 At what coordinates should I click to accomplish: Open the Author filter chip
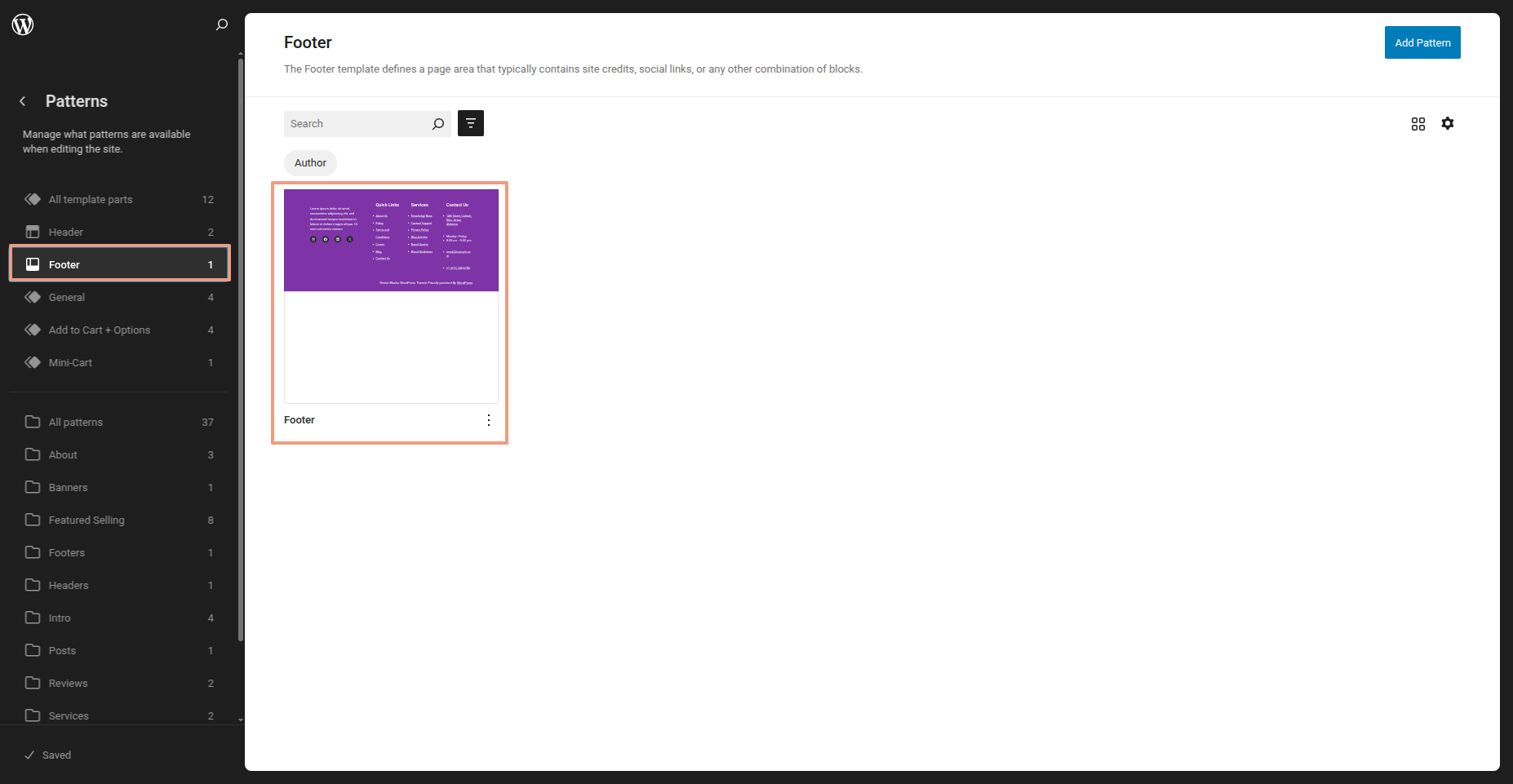(x=310, y=163)
